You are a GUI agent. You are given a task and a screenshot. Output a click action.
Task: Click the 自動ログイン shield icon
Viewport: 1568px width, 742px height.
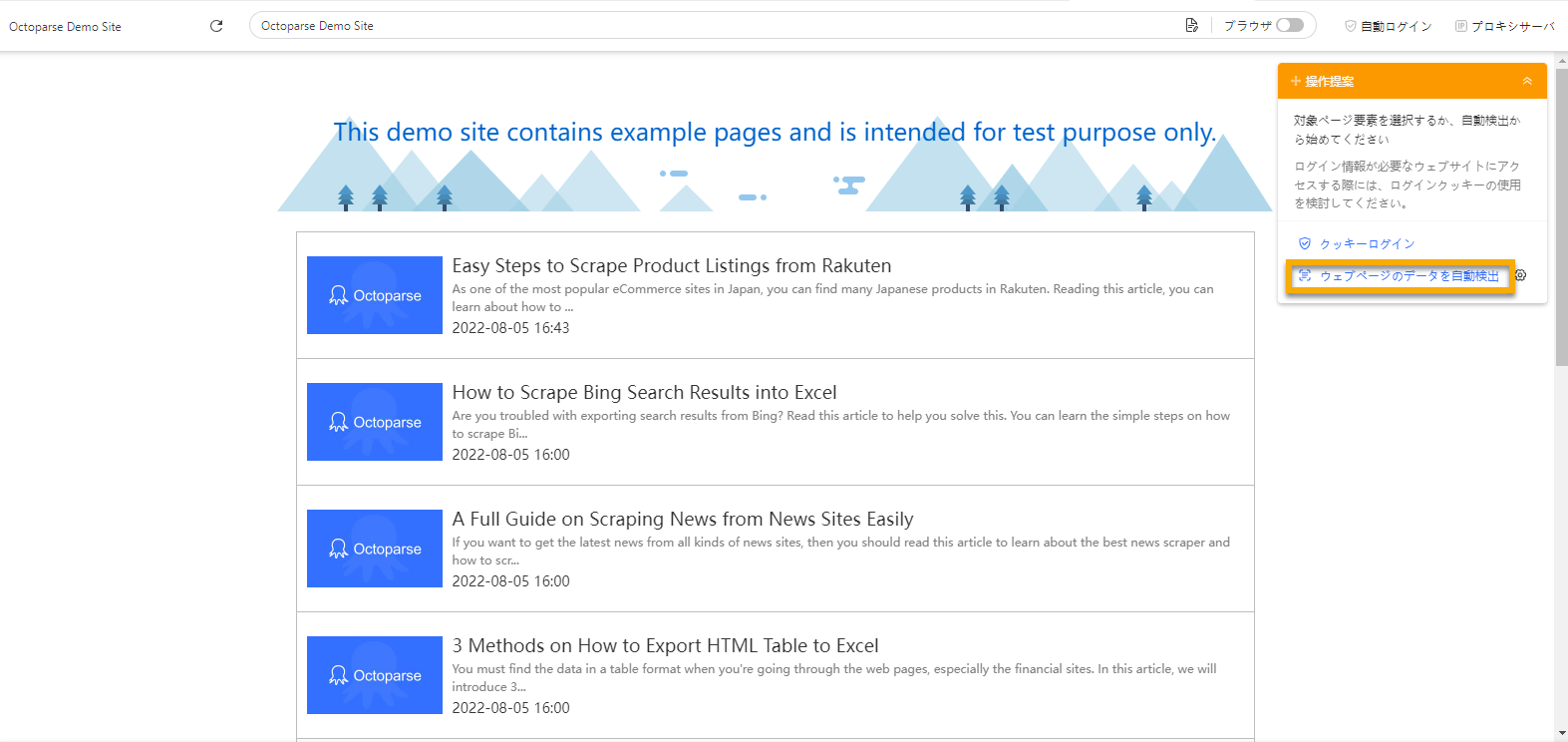click(x=1351, y=26)
